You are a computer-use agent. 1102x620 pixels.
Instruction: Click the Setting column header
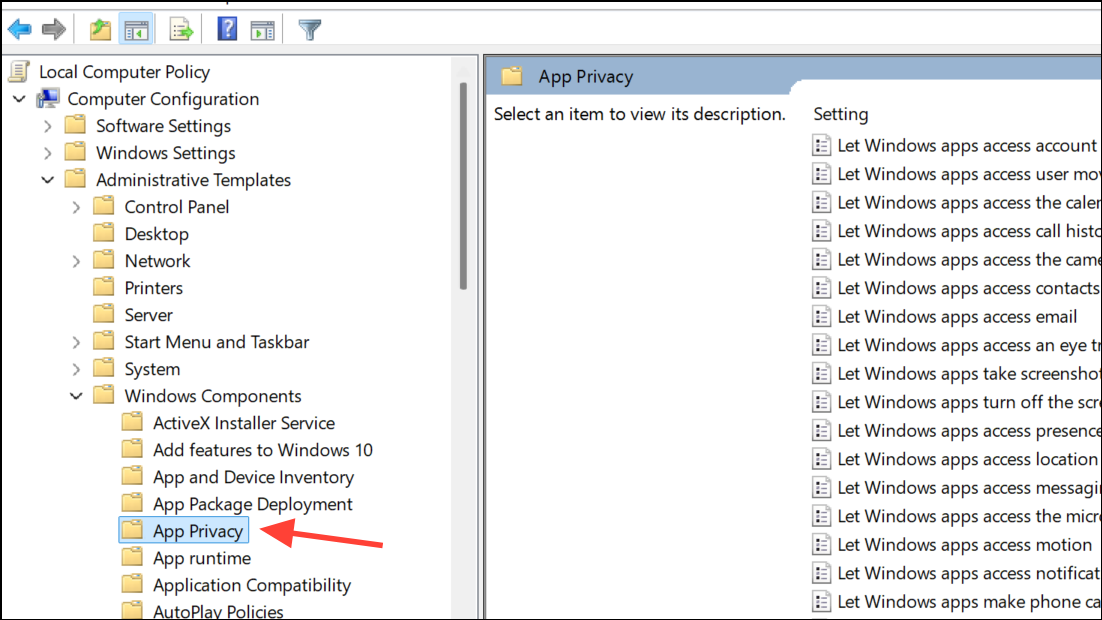841,114
